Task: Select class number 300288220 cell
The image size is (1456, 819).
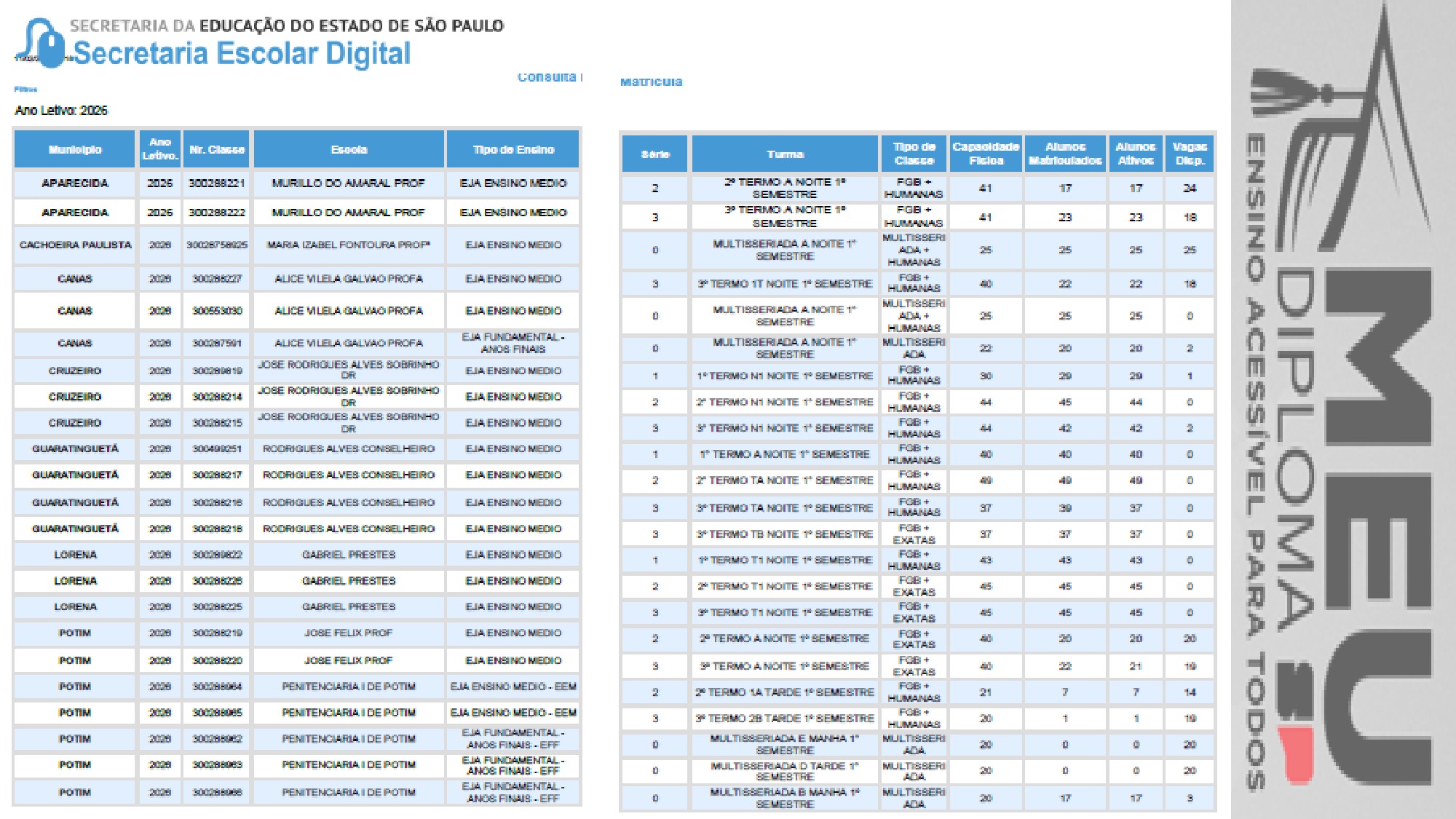Action: 217,661
